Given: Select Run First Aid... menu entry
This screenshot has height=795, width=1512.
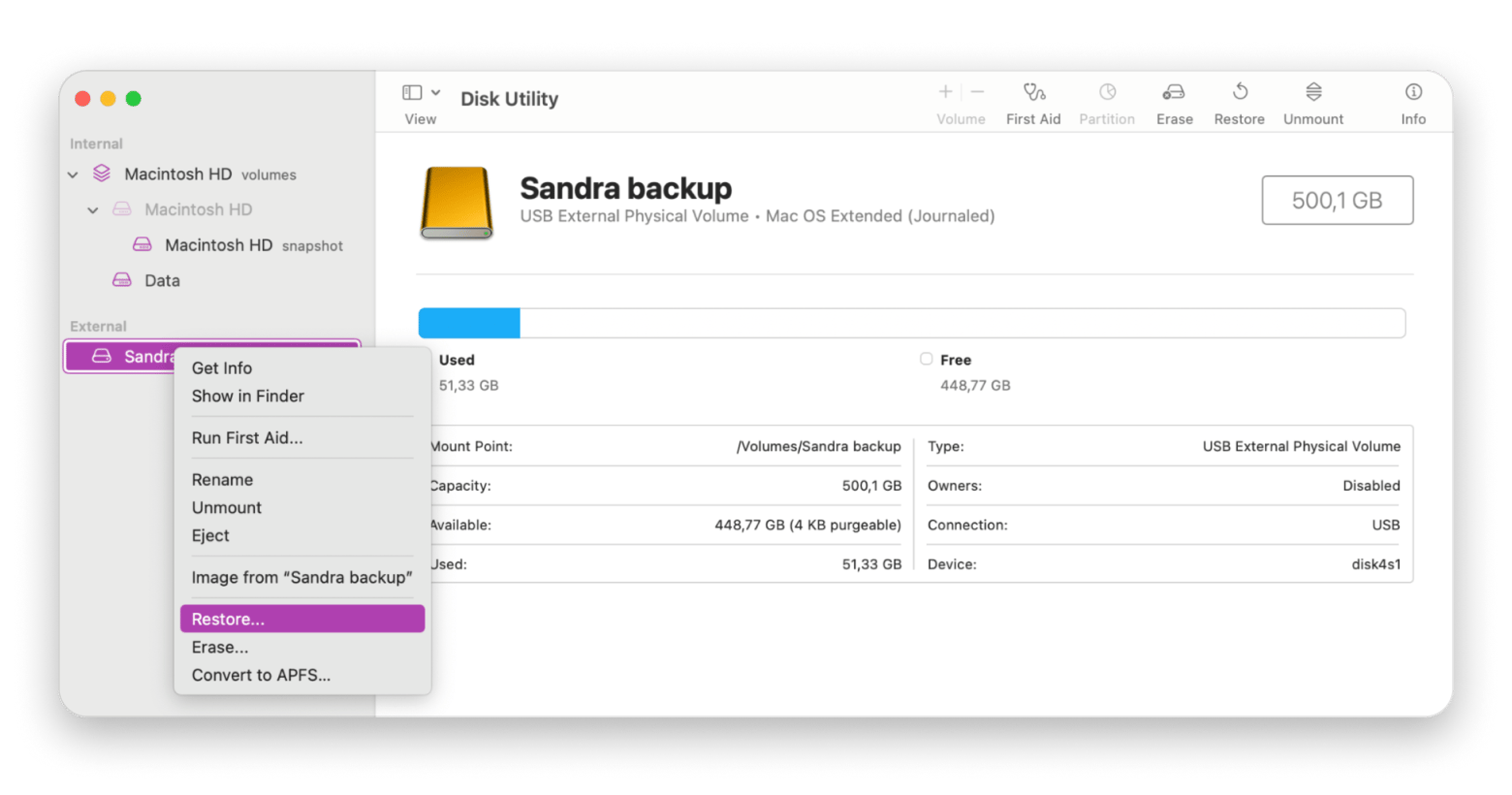Looking at the screenshot, I should [x=247, y=437].
